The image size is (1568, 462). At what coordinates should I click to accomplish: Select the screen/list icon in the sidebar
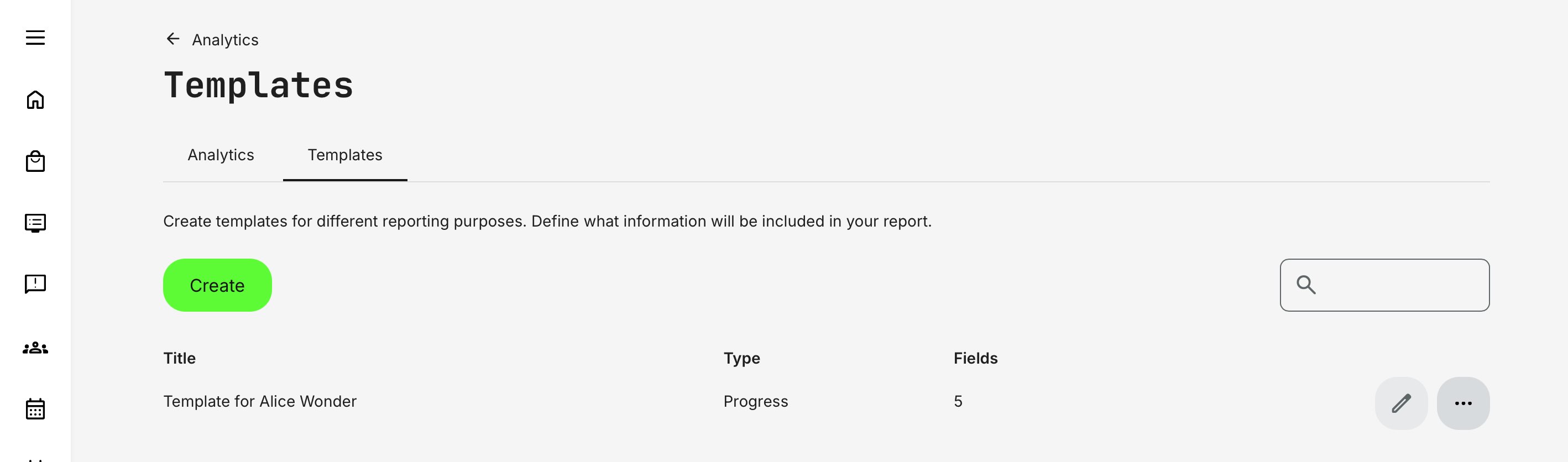coord(36,223)
